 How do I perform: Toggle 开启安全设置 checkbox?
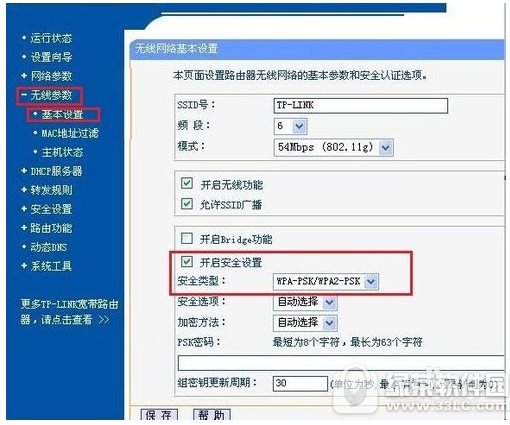click(187, 262)
